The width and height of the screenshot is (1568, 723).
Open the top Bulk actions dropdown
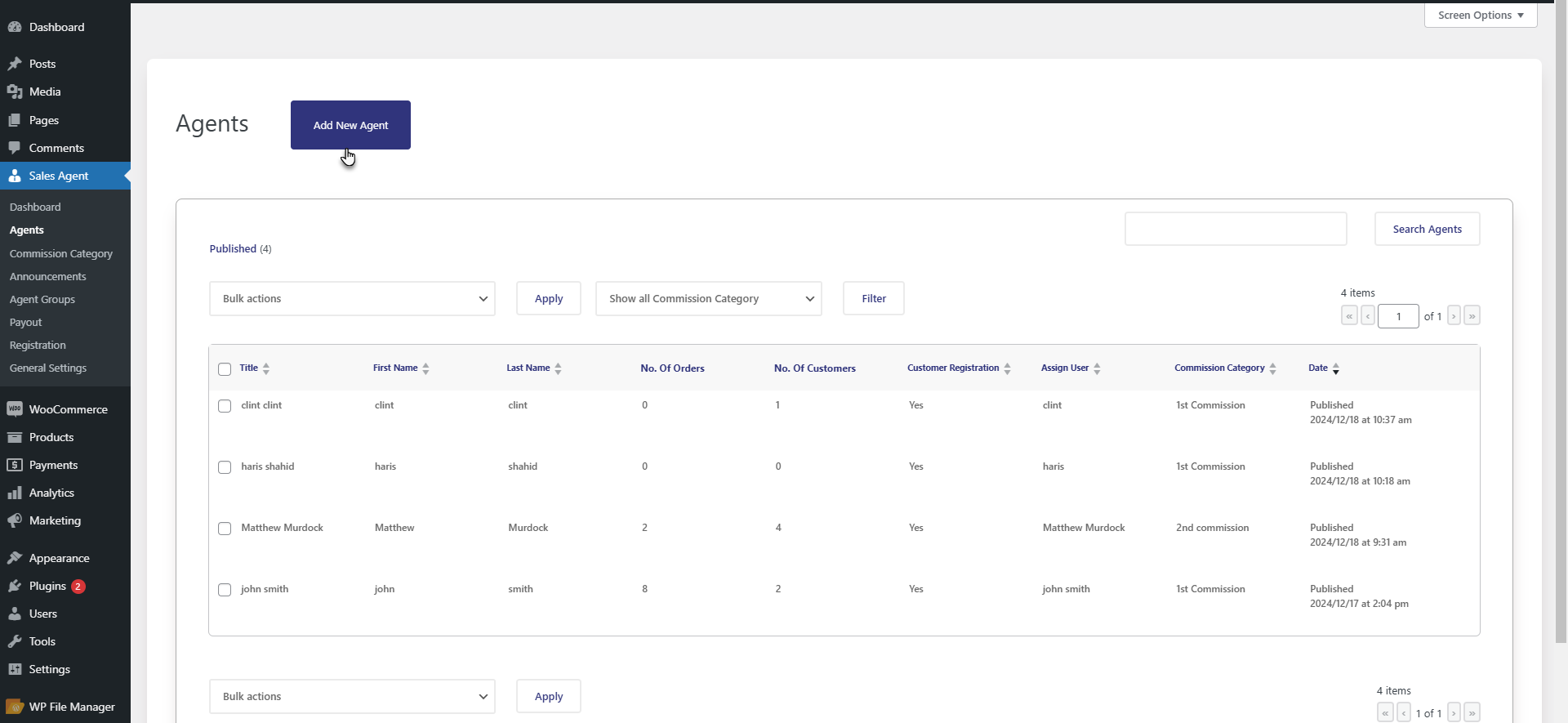(352, 299)
